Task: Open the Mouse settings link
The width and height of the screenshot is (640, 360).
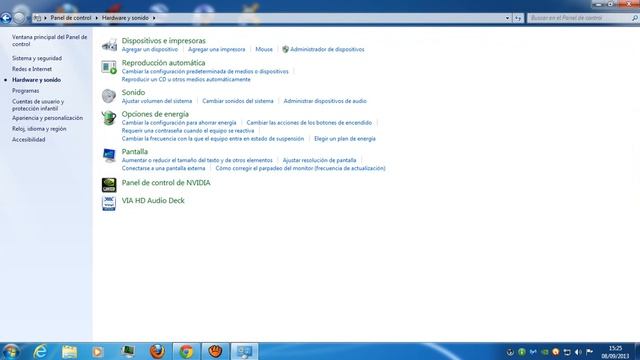Action: [x=264, y=49]
